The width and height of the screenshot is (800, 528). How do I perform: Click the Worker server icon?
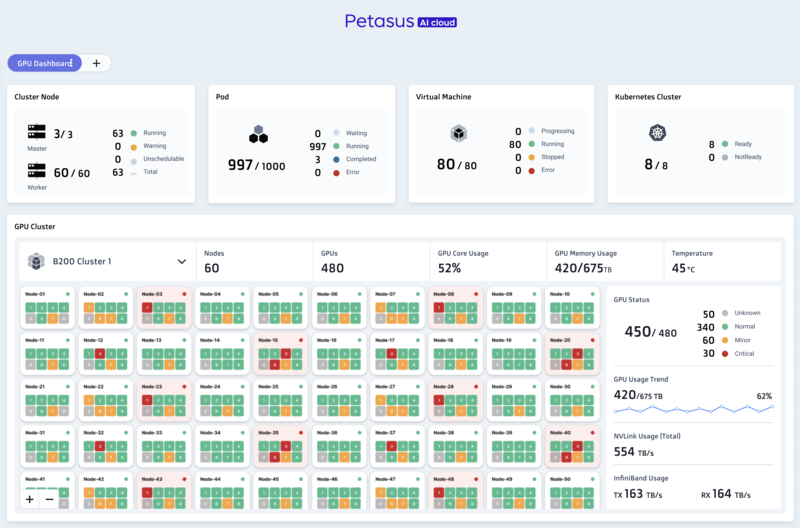tap(37, 171)
